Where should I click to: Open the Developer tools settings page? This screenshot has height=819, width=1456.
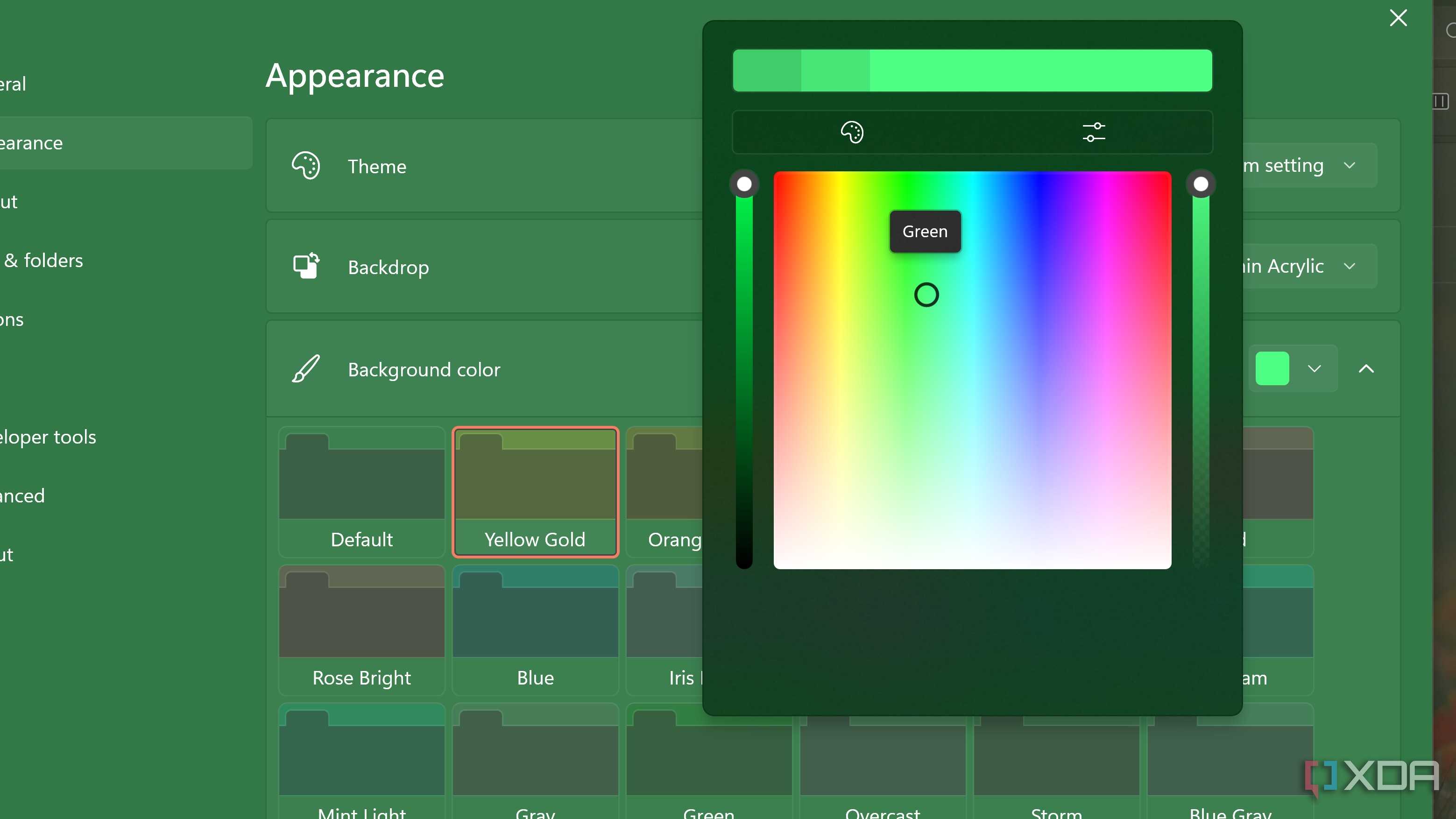coord(126,437)
